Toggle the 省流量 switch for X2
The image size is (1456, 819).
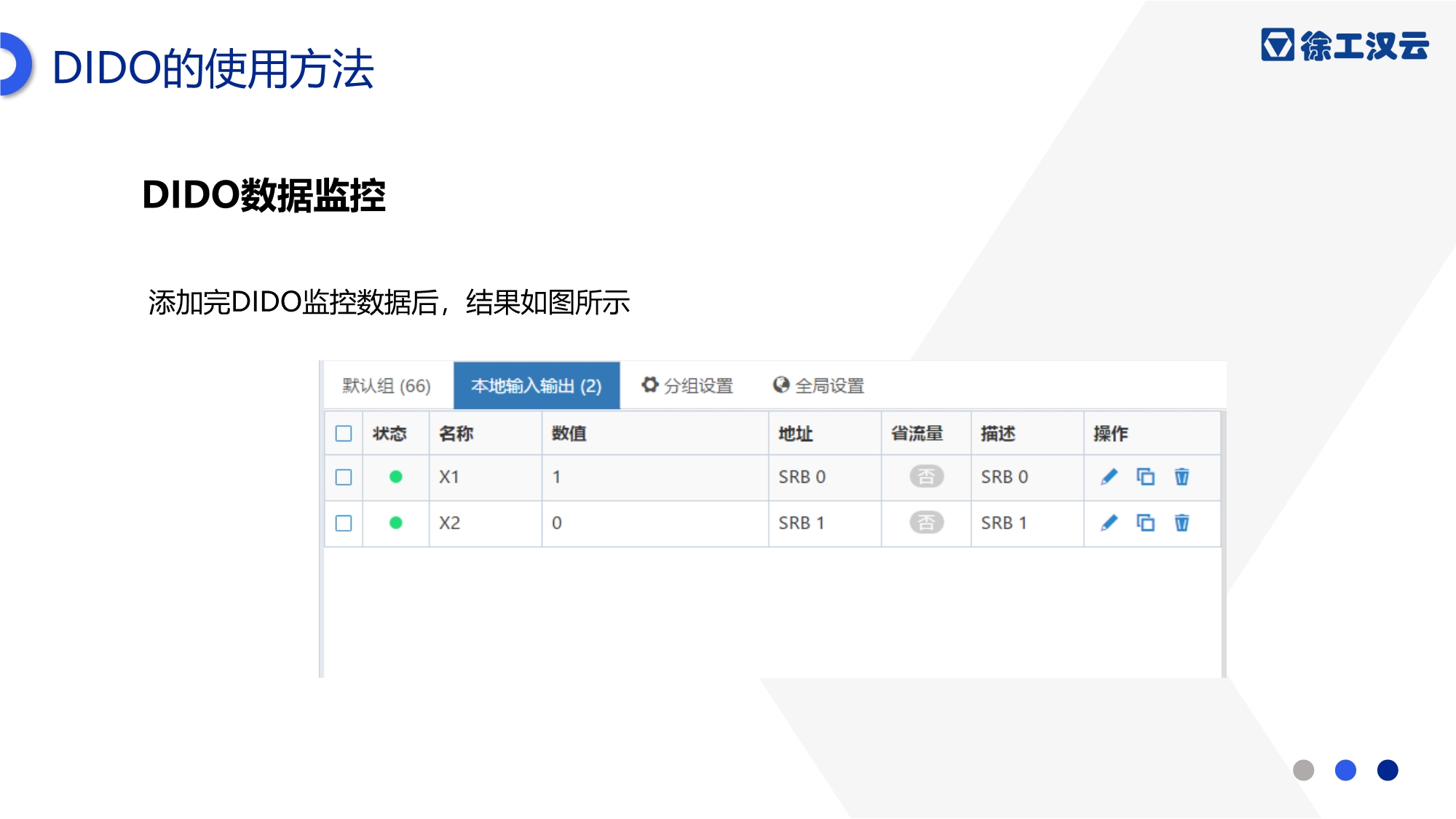coord(926,523)
